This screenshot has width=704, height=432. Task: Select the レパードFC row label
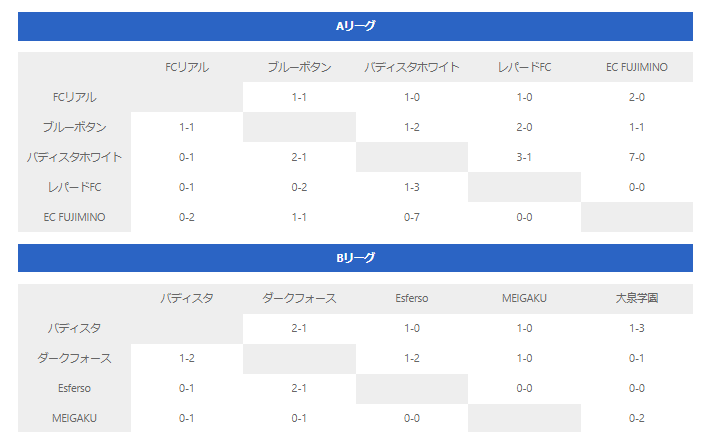click(74, 187)
